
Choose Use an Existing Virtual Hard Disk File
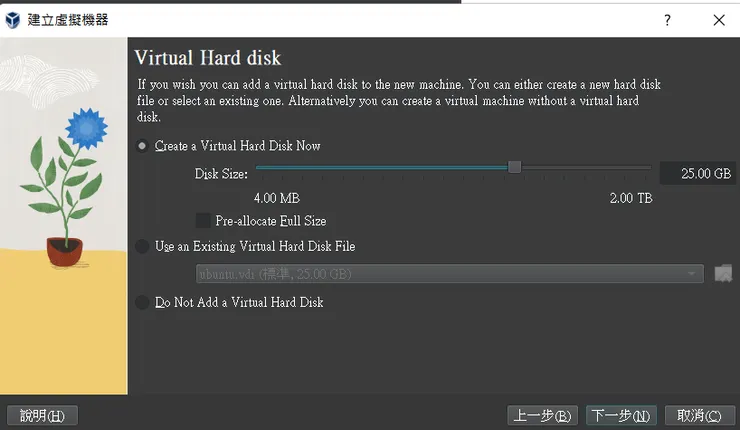point(142,246)
